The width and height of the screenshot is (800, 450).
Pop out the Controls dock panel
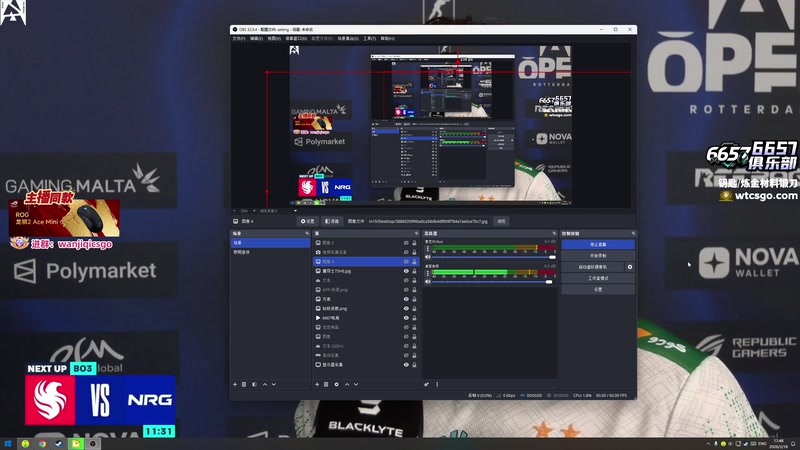(x=633, y=233)
